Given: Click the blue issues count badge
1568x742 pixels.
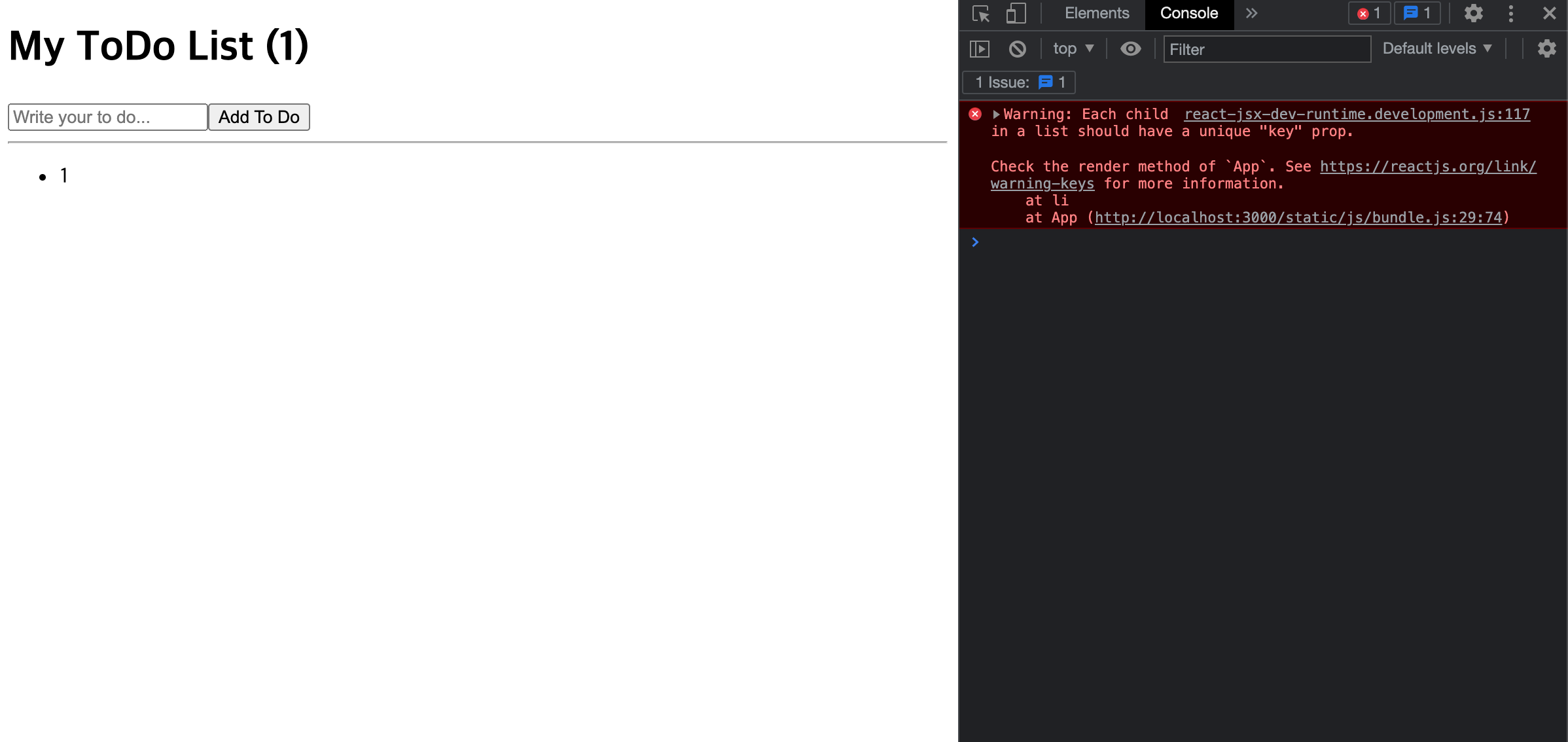Looking at the screenshot, I should [1417, 14].
